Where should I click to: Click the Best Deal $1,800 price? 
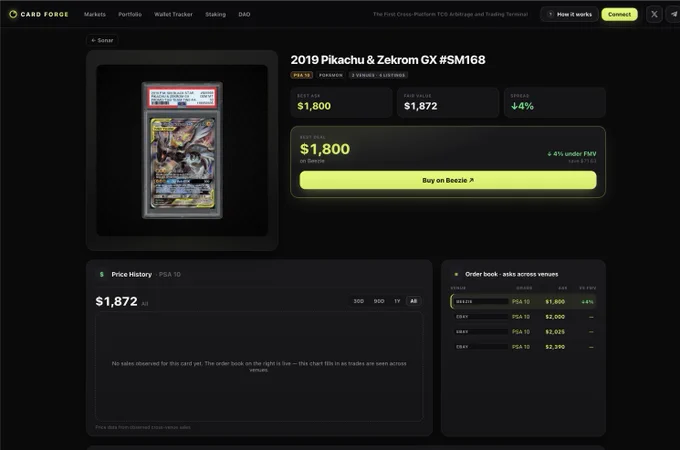325,149
